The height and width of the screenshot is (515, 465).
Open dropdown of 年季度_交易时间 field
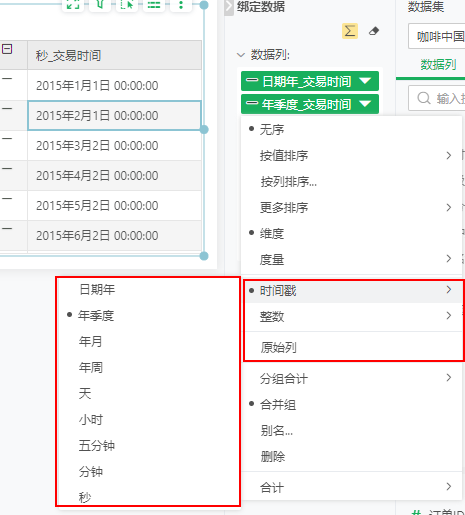(365, 104)
